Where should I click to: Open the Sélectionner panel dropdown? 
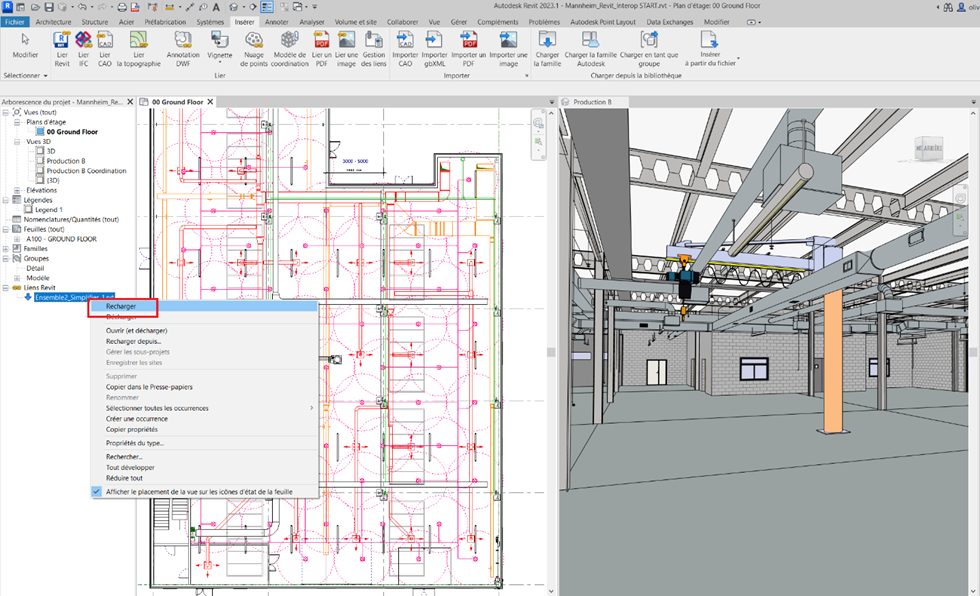pyautogui.click(x=25, y=76)
